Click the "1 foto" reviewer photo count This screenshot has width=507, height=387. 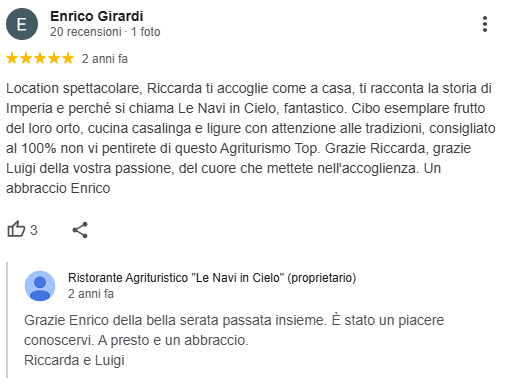(x=146, y=32)
